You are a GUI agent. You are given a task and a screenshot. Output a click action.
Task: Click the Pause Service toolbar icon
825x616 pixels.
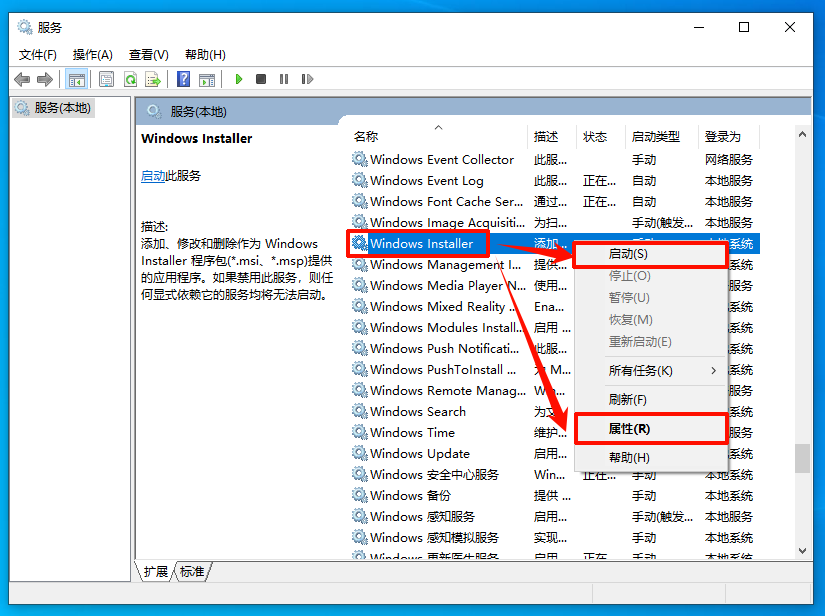click(282, 79)
